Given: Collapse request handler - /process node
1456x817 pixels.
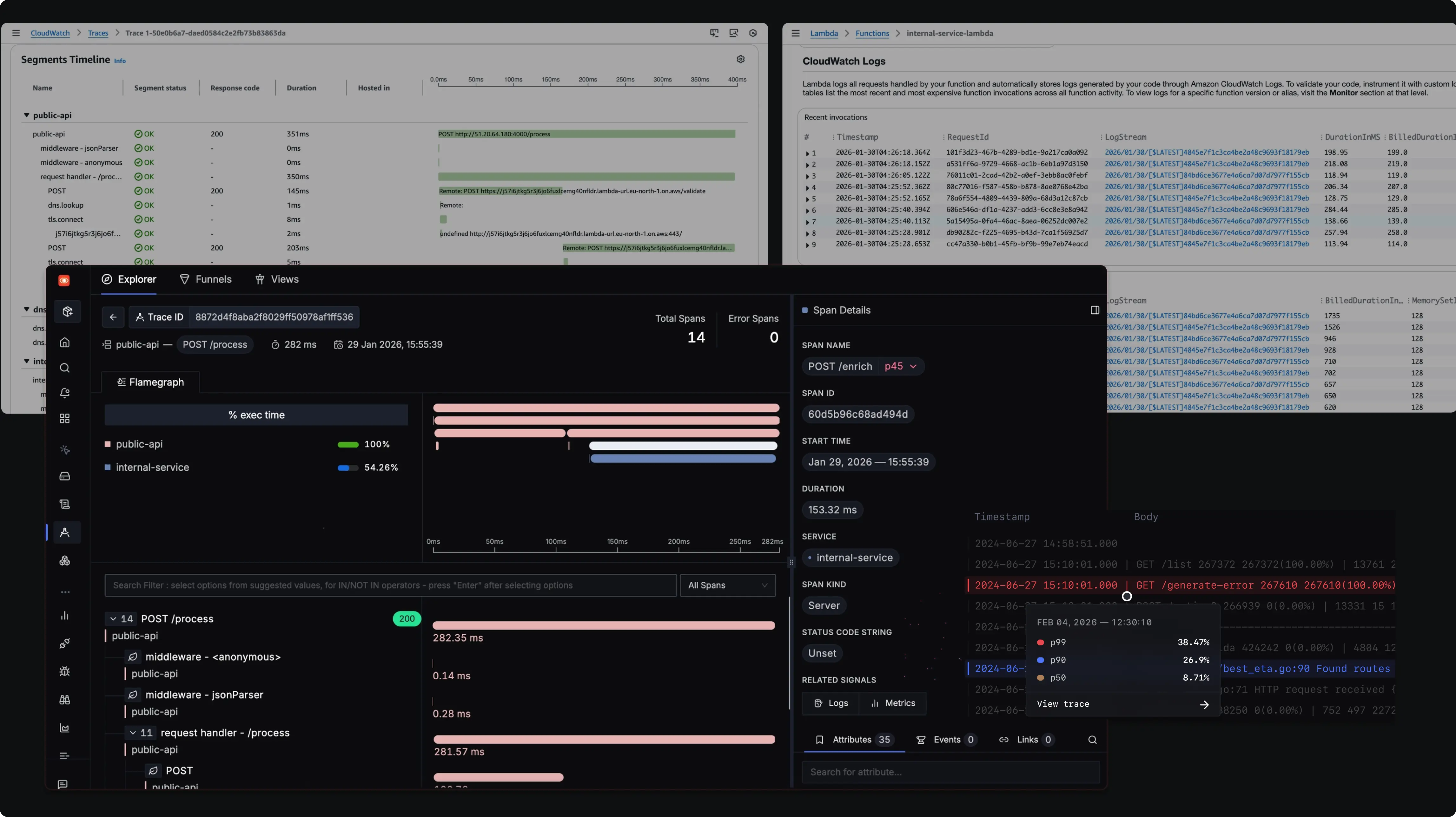Looking at the screenshot, I should coord(133,733).
